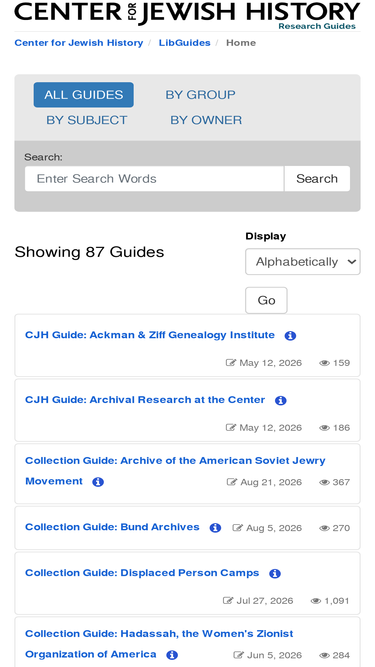Focus the Enter Search Words field

coord(154,179)
